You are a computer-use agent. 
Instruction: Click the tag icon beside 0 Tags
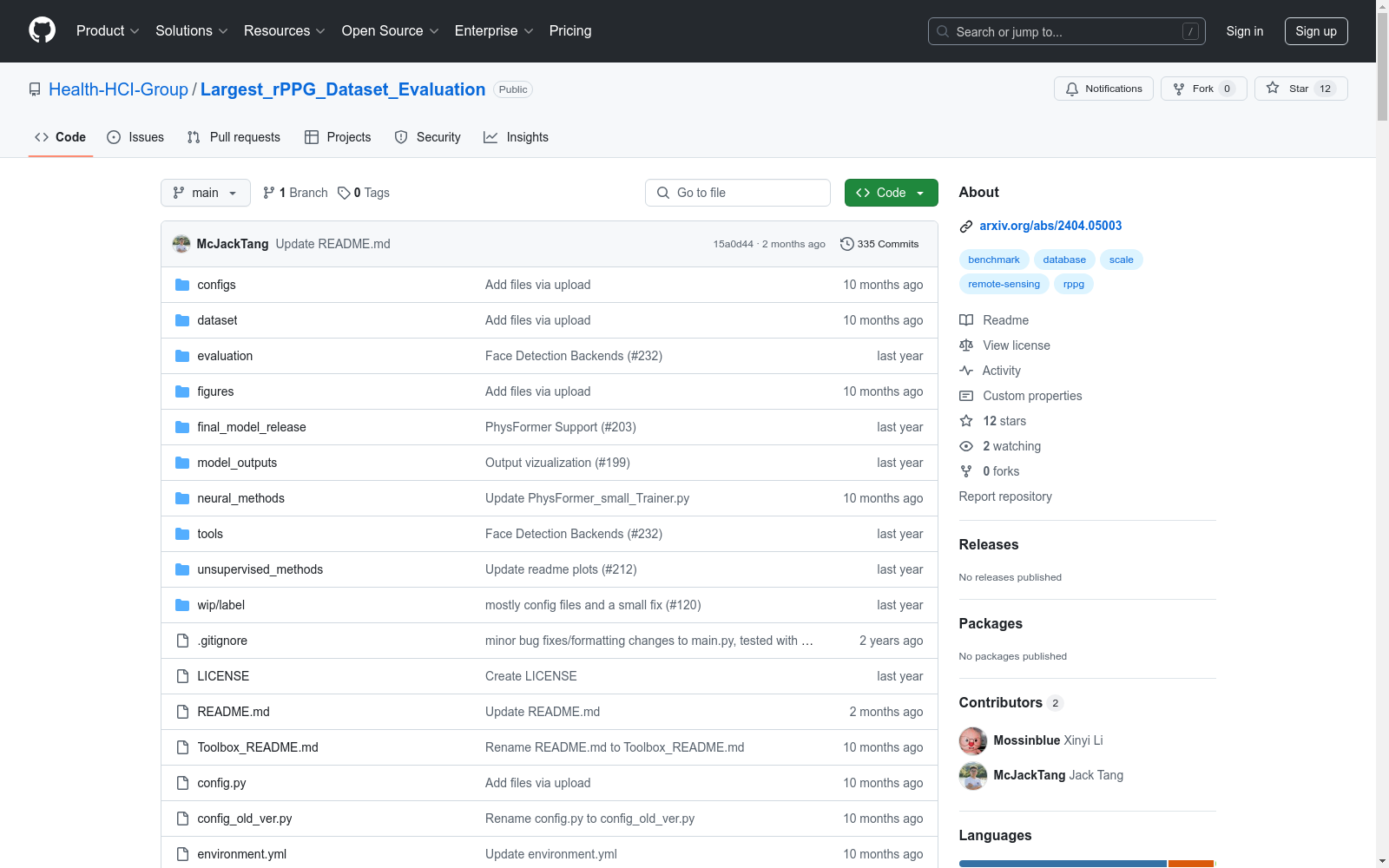pyautogui.click(x=344, y=193)
